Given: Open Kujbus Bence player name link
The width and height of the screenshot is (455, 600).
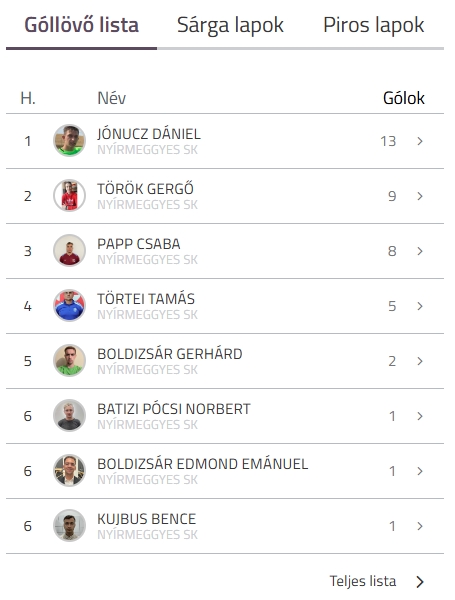Looking at the screenshot, I should 147,519.
